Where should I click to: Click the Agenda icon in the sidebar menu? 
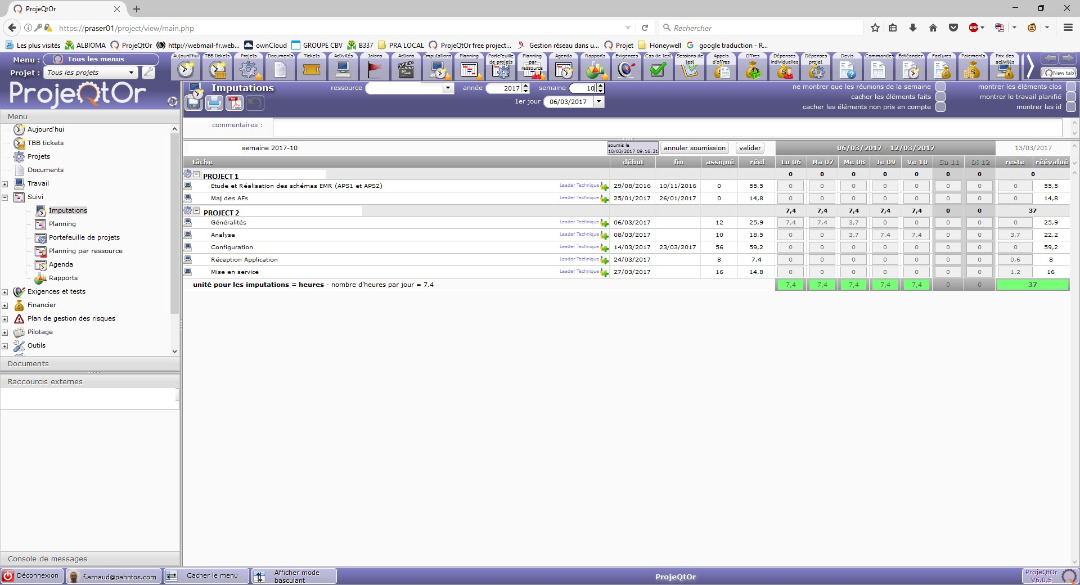tap(40, 265)
